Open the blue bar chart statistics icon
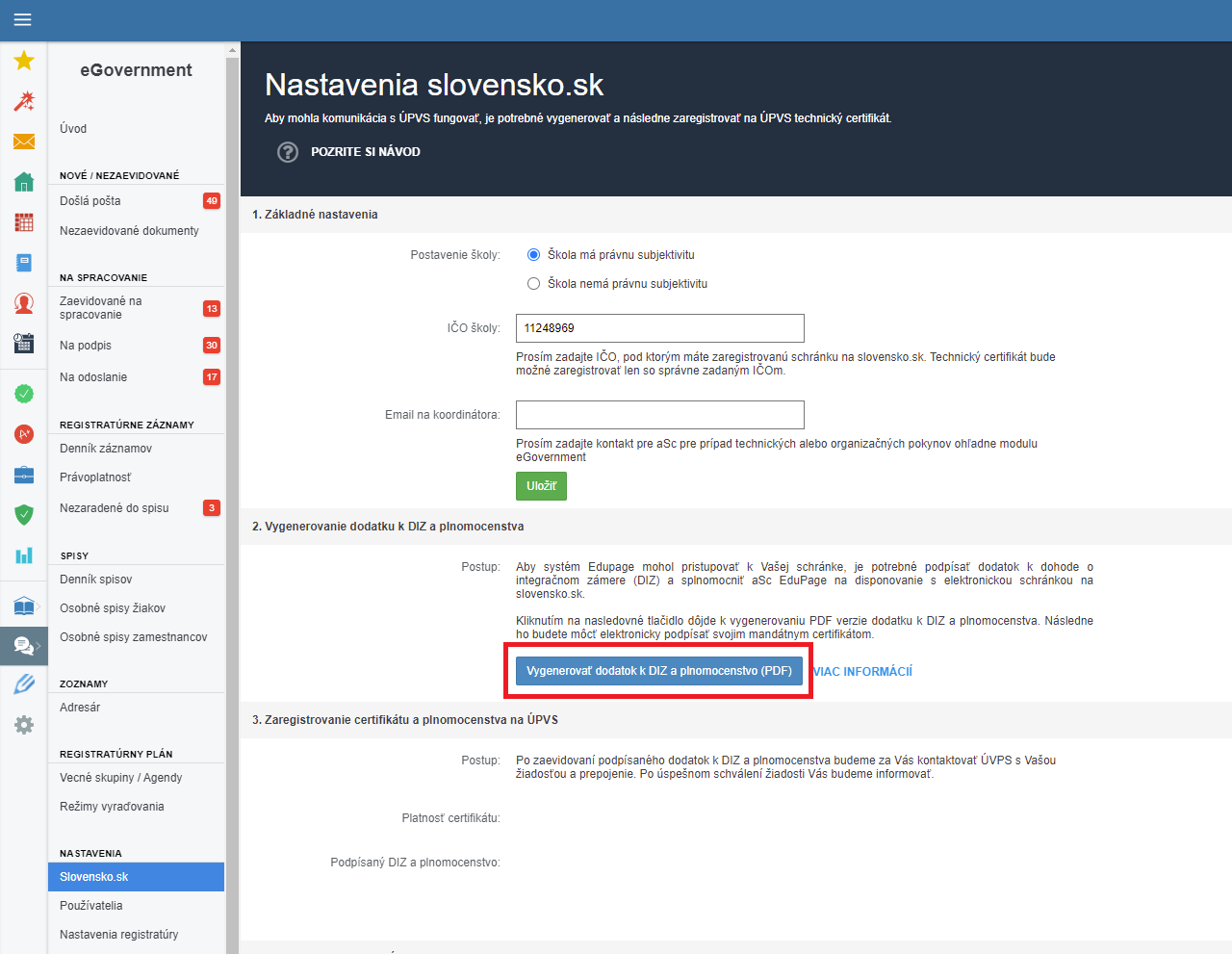 click(24, 555)
